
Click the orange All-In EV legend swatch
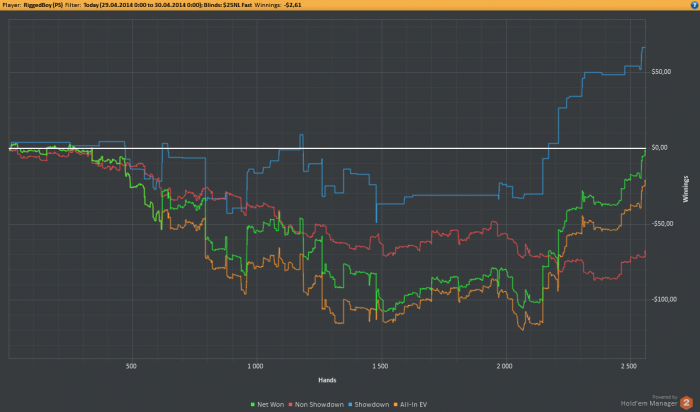pos(395,405)
